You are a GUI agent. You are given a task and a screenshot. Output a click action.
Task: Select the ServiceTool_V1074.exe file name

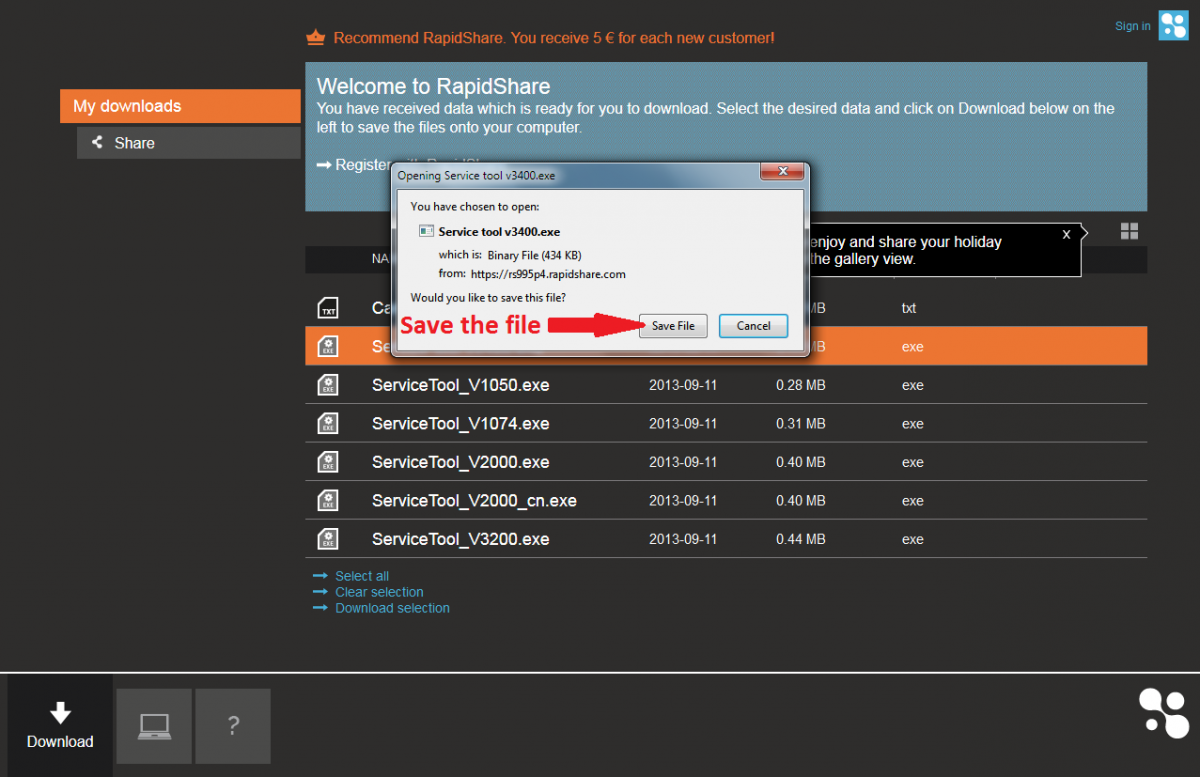[x=460, y=424]
